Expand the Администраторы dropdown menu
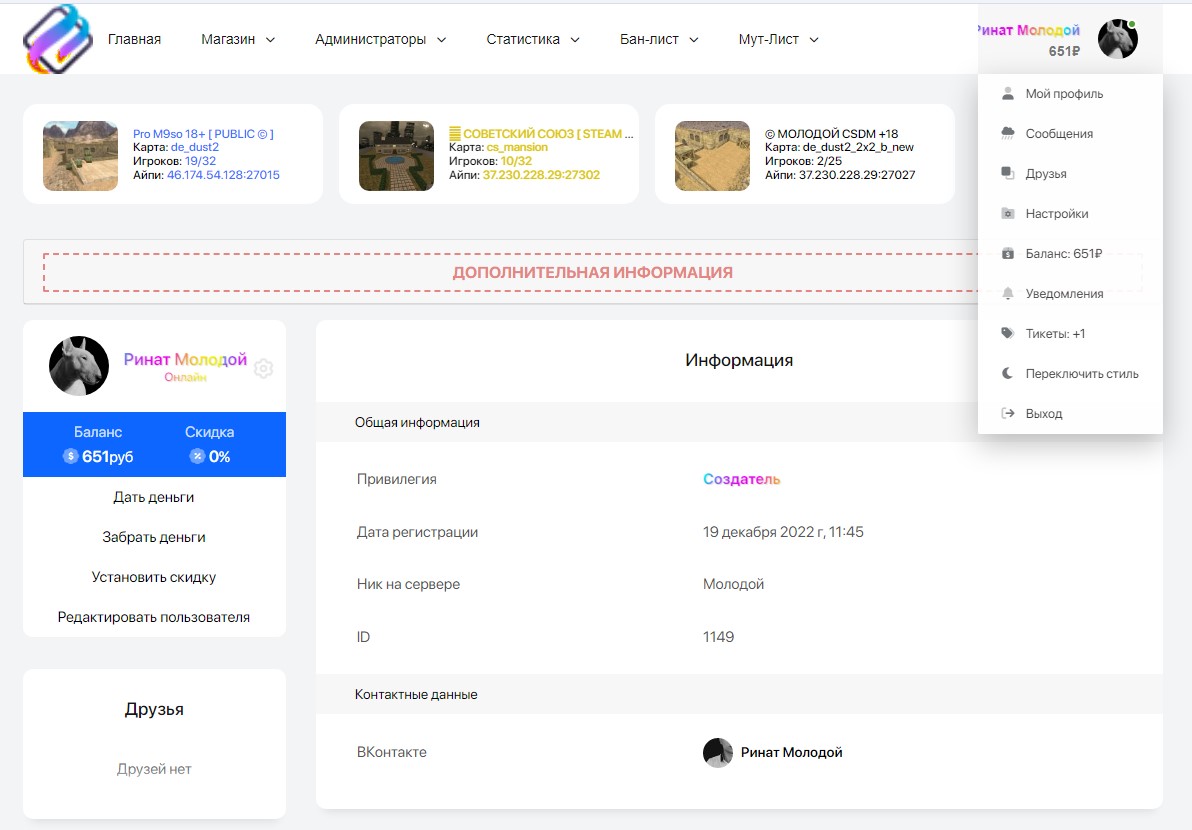The height and width of the screenshot is (830, 1192). click(x=380, y=40)
